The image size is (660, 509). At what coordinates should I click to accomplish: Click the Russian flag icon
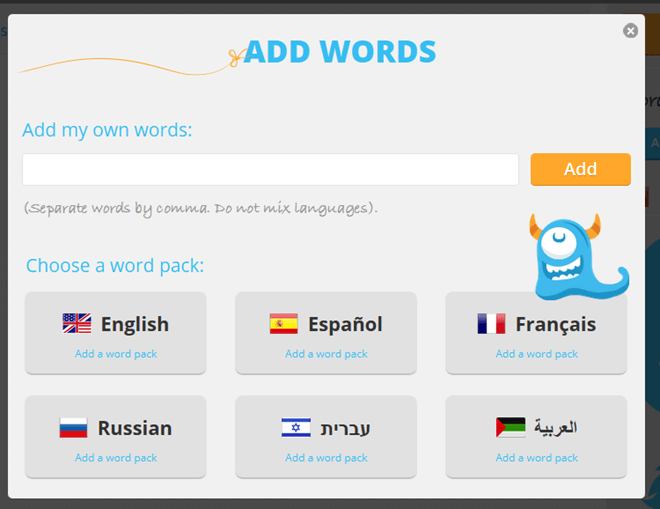73,428
